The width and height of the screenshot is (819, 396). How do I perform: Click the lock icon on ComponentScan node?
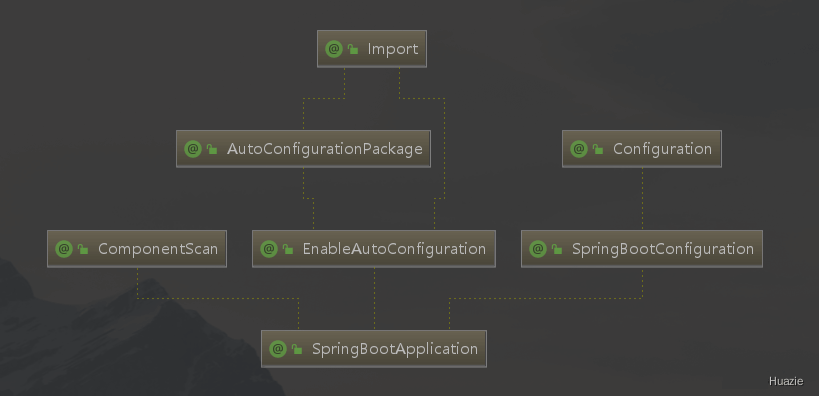coord(83,249)
